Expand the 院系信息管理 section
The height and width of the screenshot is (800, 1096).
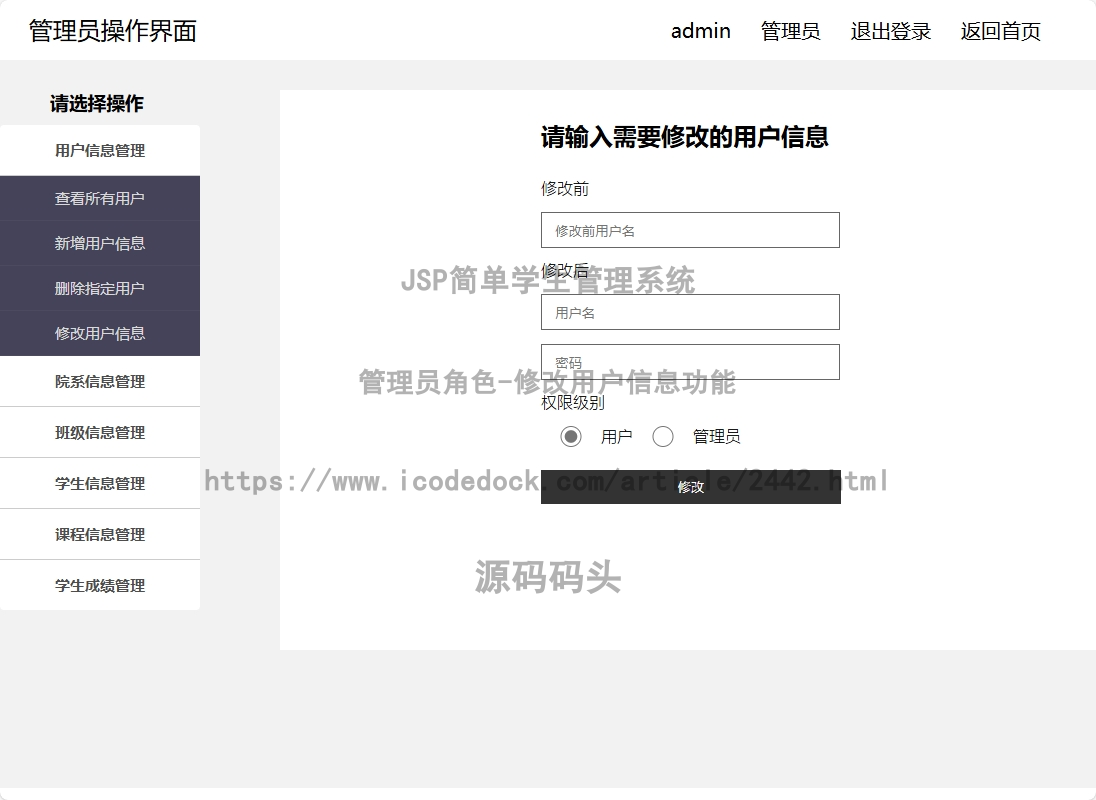(100, 381)
